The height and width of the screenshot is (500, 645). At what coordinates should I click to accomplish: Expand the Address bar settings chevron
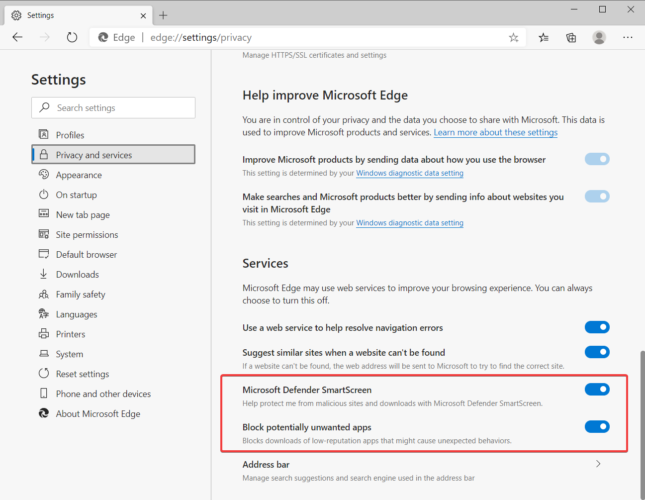point(598,464)
